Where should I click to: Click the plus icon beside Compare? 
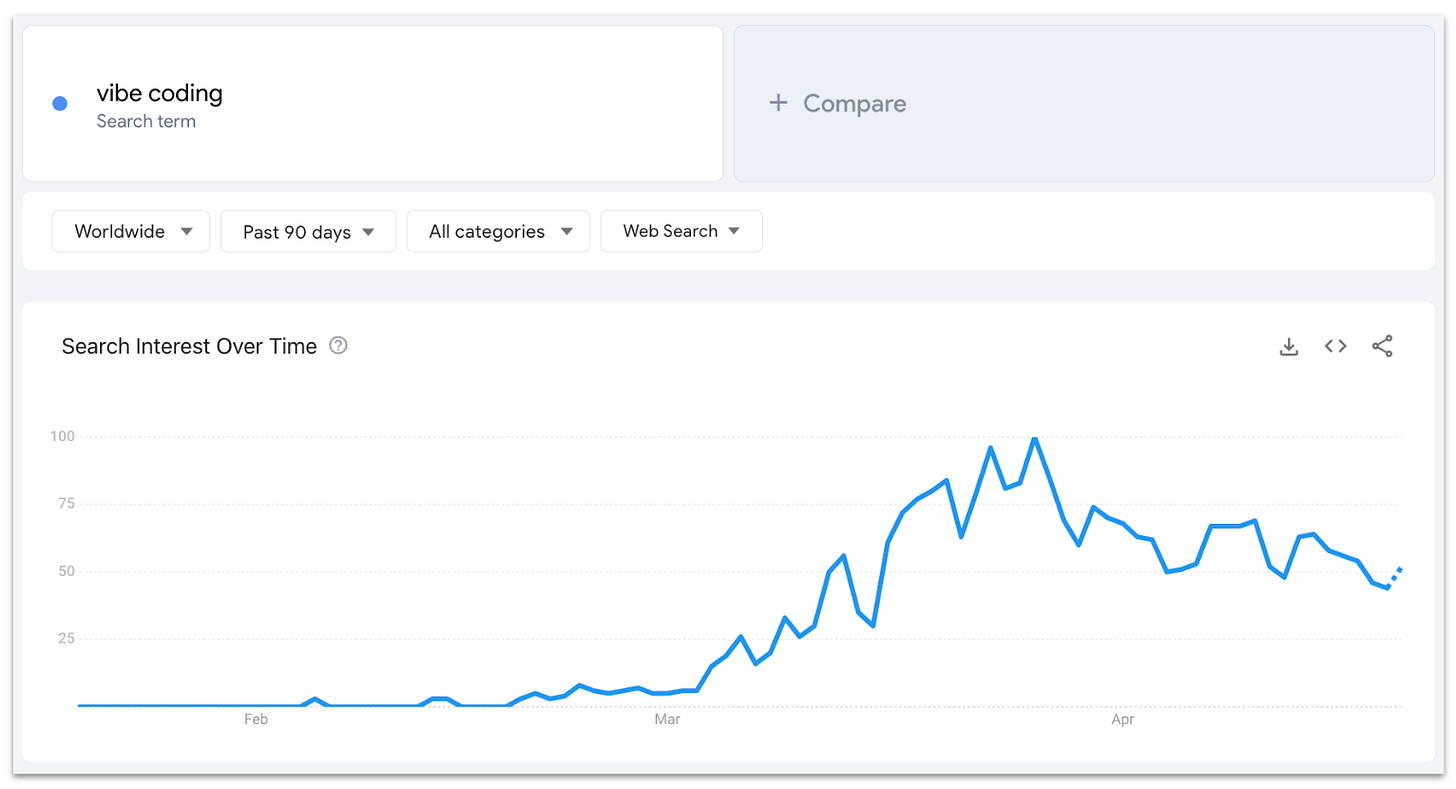pyautogui.click(x=778, y=103)
